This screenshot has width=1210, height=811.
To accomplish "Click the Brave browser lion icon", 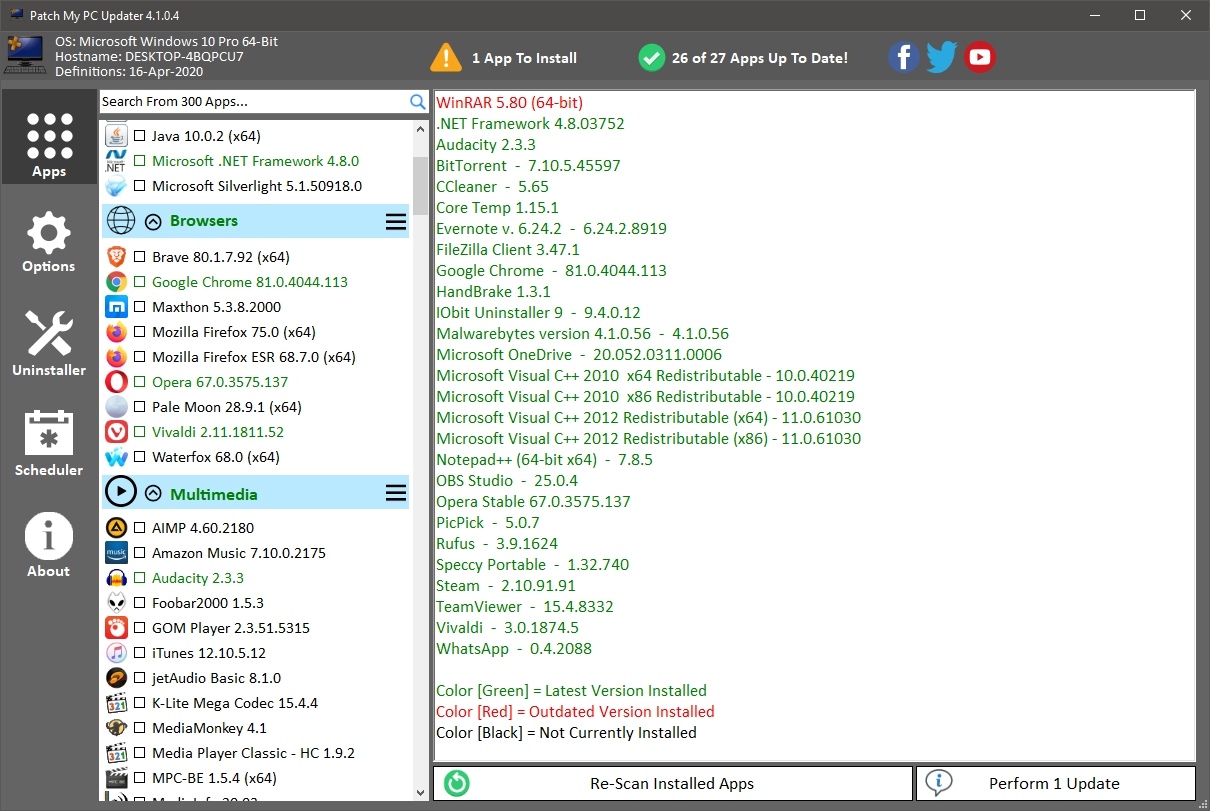I will [x=117, y=257].
